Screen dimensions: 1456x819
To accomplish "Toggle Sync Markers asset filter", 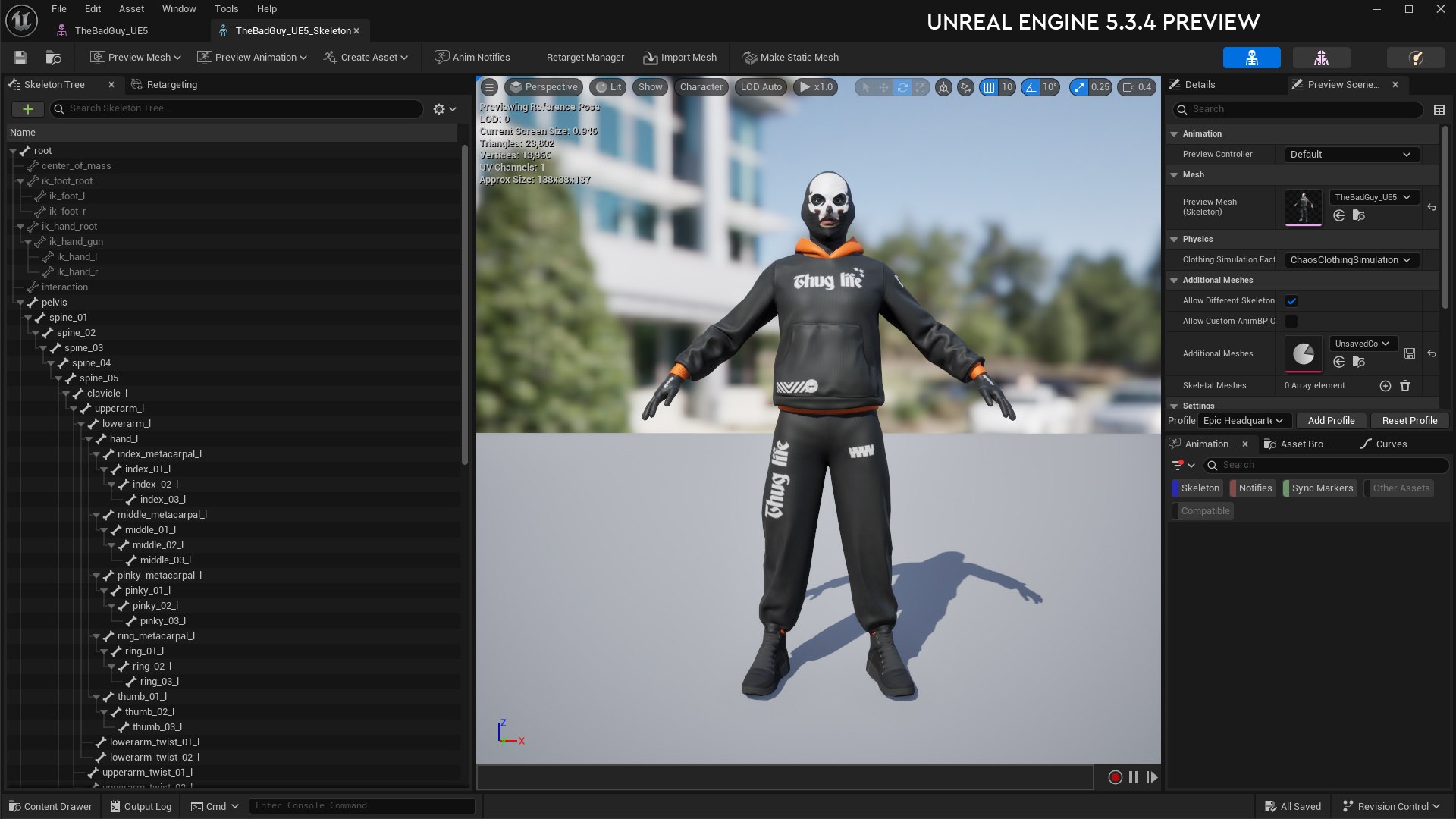I will tap(1319, 488).
